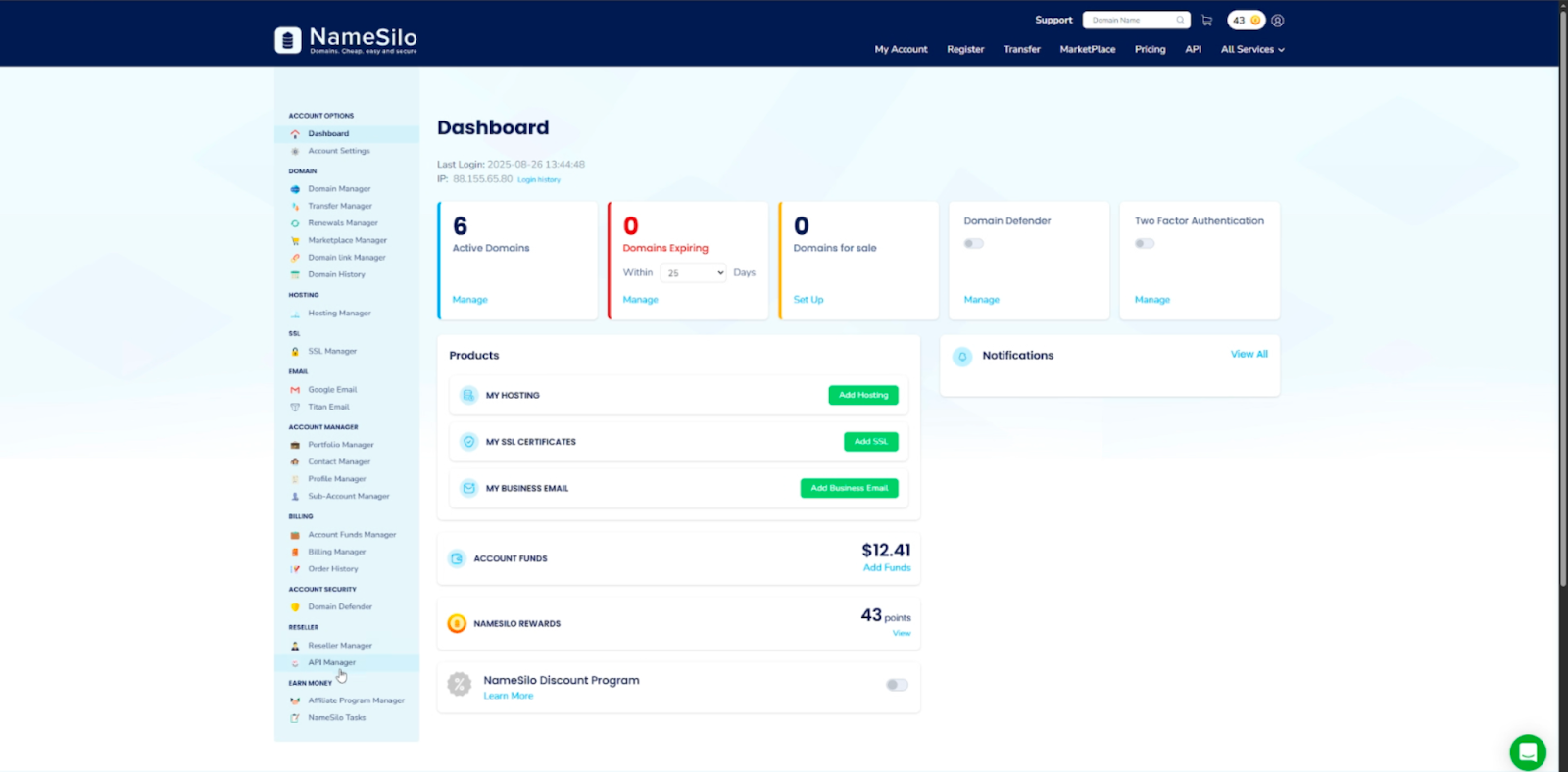The width and height of the screenshot is (1568, 772).
Task: Open Affiliate Program Manager in sidebar
Action: click(356, 700)
